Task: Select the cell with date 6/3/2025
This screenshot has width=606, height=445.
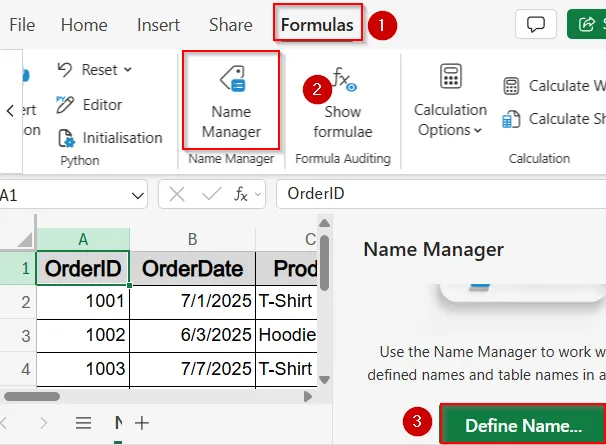Action: point(192,336)
